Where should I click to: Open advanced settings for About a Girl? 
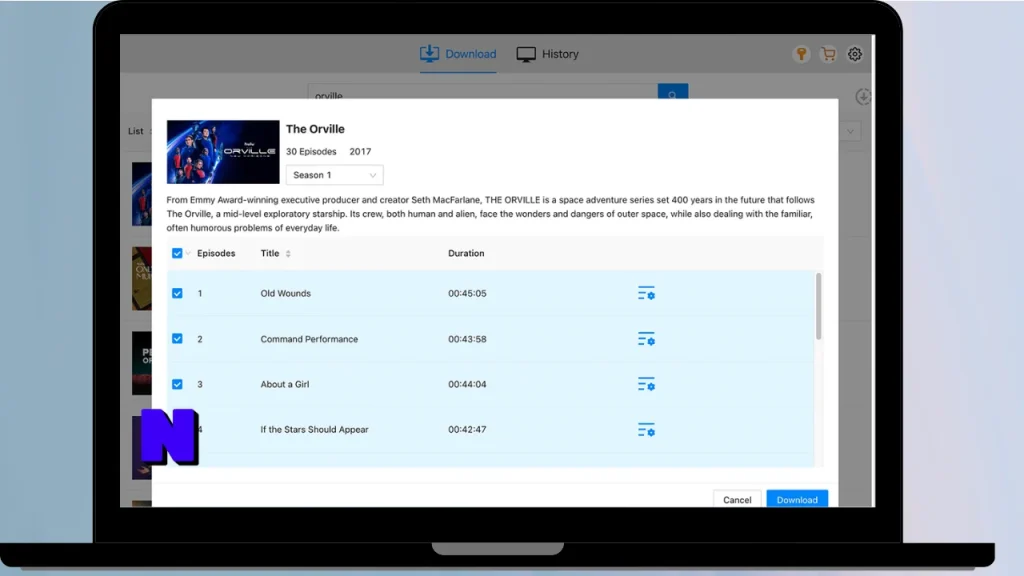[x=646, y=384]
